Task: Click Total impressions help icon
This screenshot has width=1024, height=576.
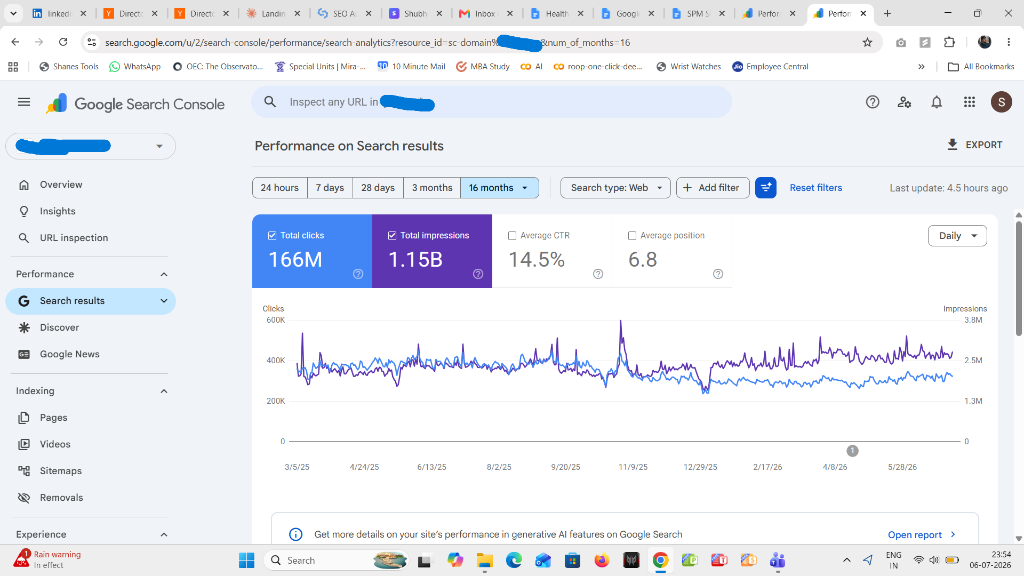Action: 478,274
